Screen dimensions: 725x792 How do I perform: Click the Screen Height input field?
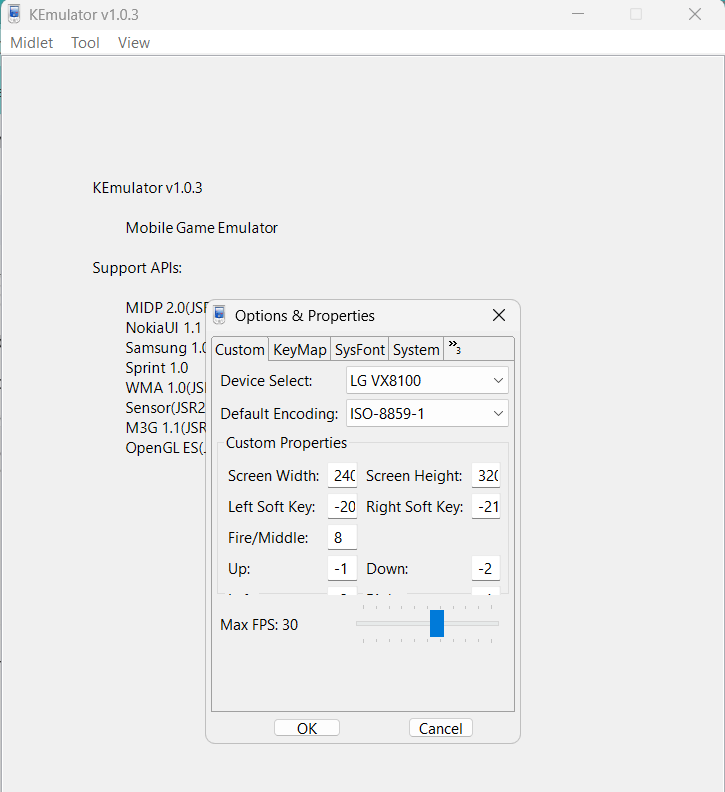(x=487, y=476)
